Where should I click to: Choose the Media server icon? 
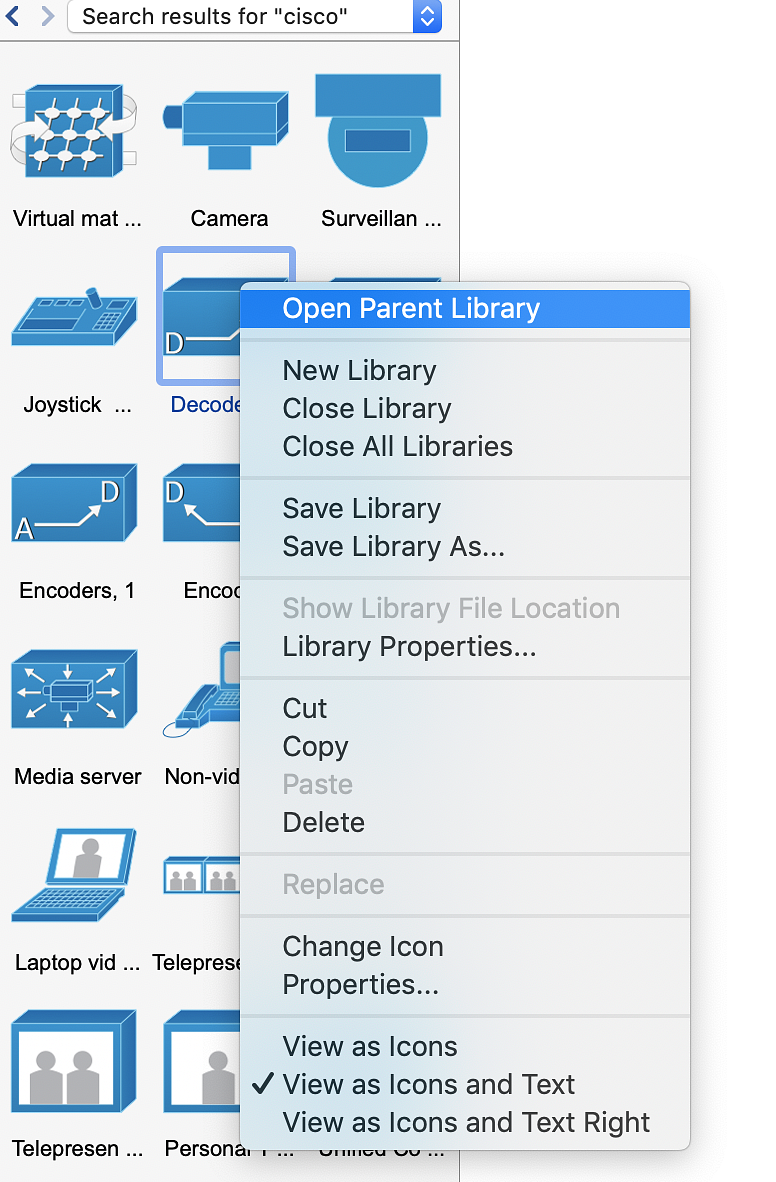tap(74, 690)
